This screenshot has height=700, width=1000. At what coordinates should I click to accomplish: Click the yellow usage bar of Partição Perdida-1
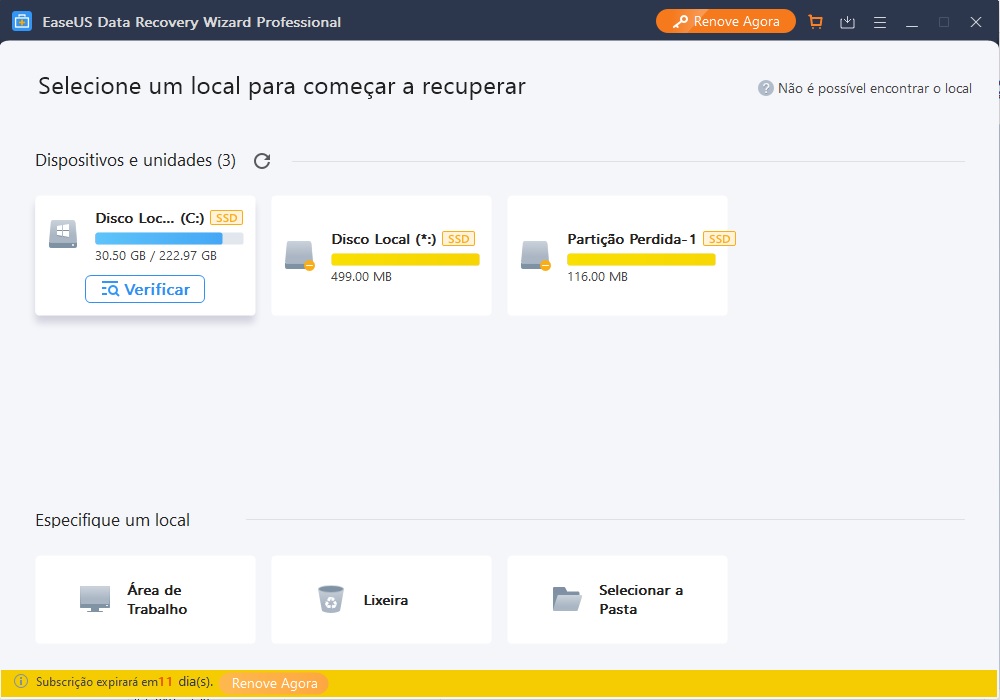[641, 259]
